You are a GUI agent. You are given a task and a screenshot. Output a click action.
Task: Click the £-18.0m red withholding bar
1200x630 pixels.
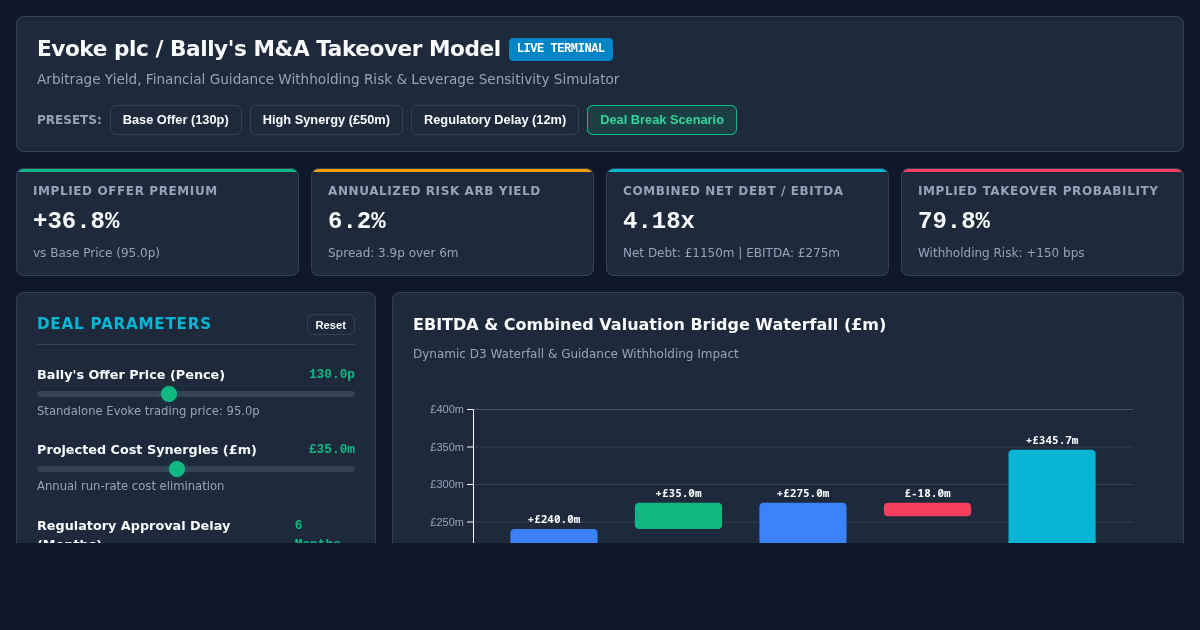click(927, 509)
